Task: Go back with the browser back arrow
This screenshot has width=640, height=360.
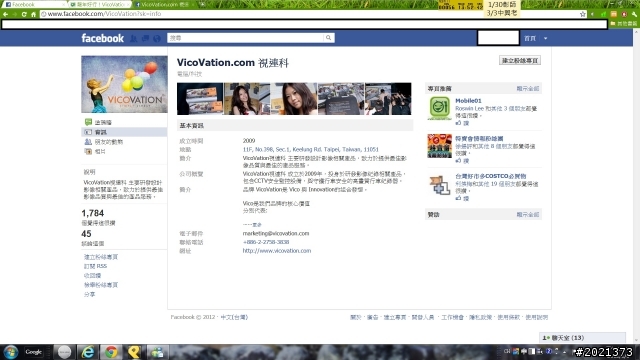Action: [x=5, y=14]
